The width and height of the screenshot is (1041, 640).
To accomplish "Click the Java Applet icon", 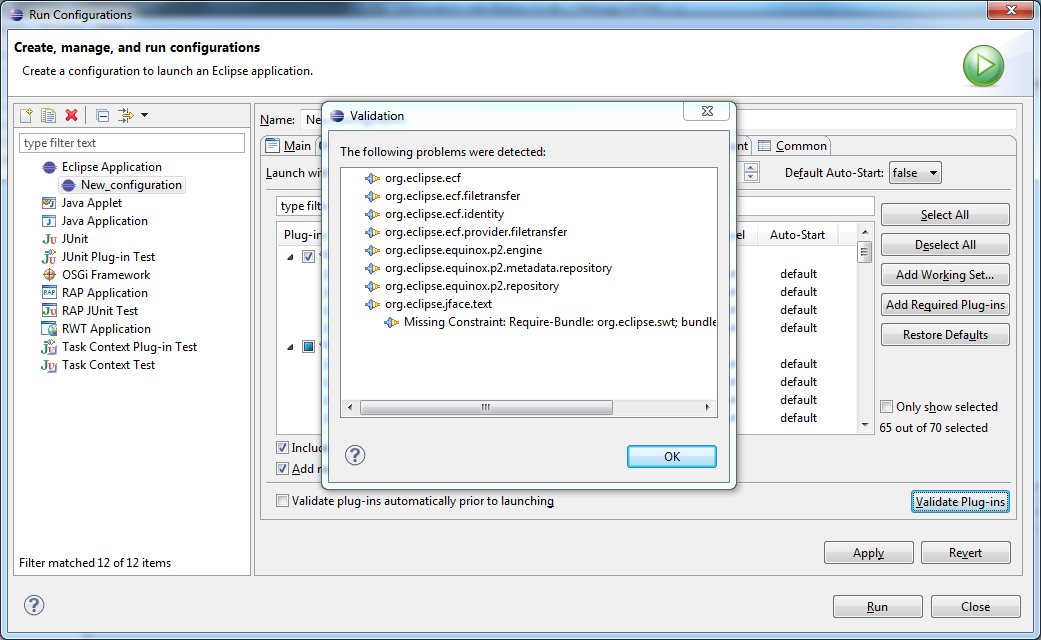I will (49, 203).
